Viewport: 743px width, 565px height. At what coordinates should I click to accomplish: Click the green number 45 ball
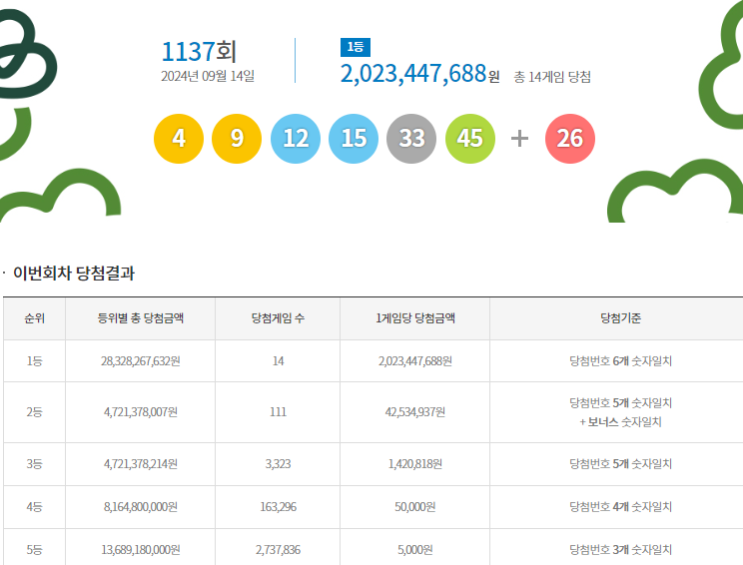tap(470, 139)
